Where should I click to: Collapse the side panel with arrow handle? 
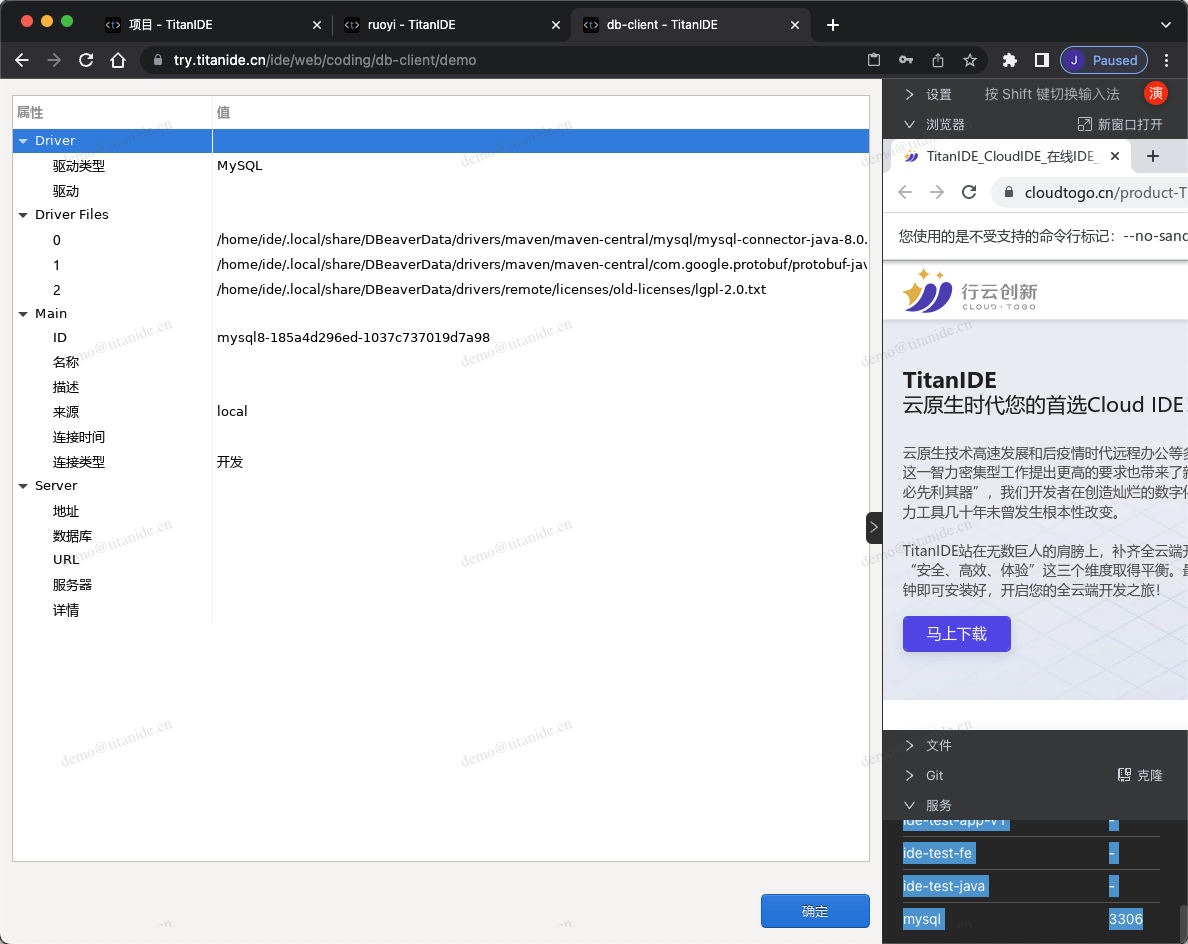pyautogui.click(x=873, y=527)
